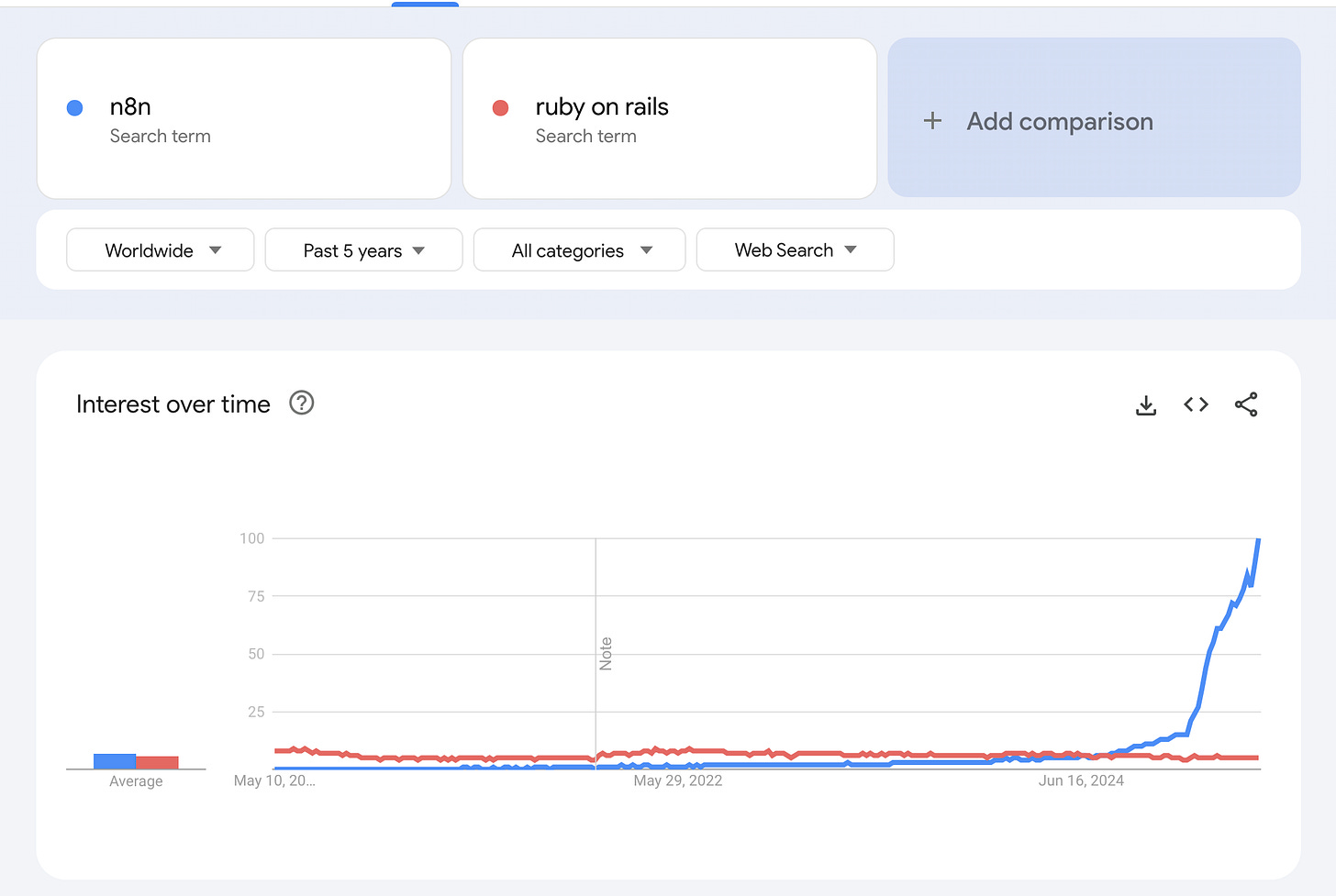This screenshot has width=1336, height=896.
Task: Edit the n8n search term card
Action: coord(244,118)
